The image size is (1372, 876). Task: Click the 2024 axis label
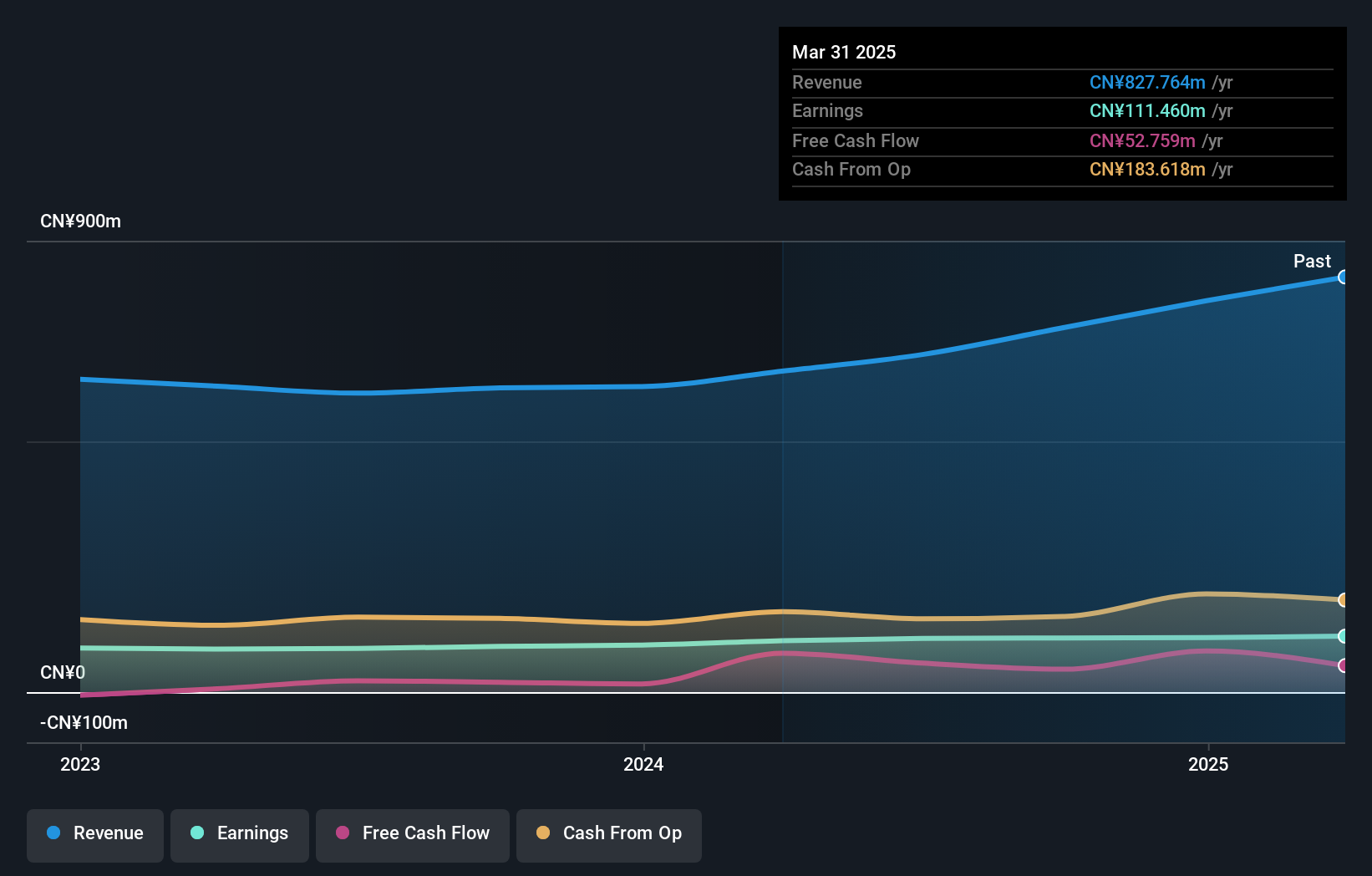click(643, 764)
